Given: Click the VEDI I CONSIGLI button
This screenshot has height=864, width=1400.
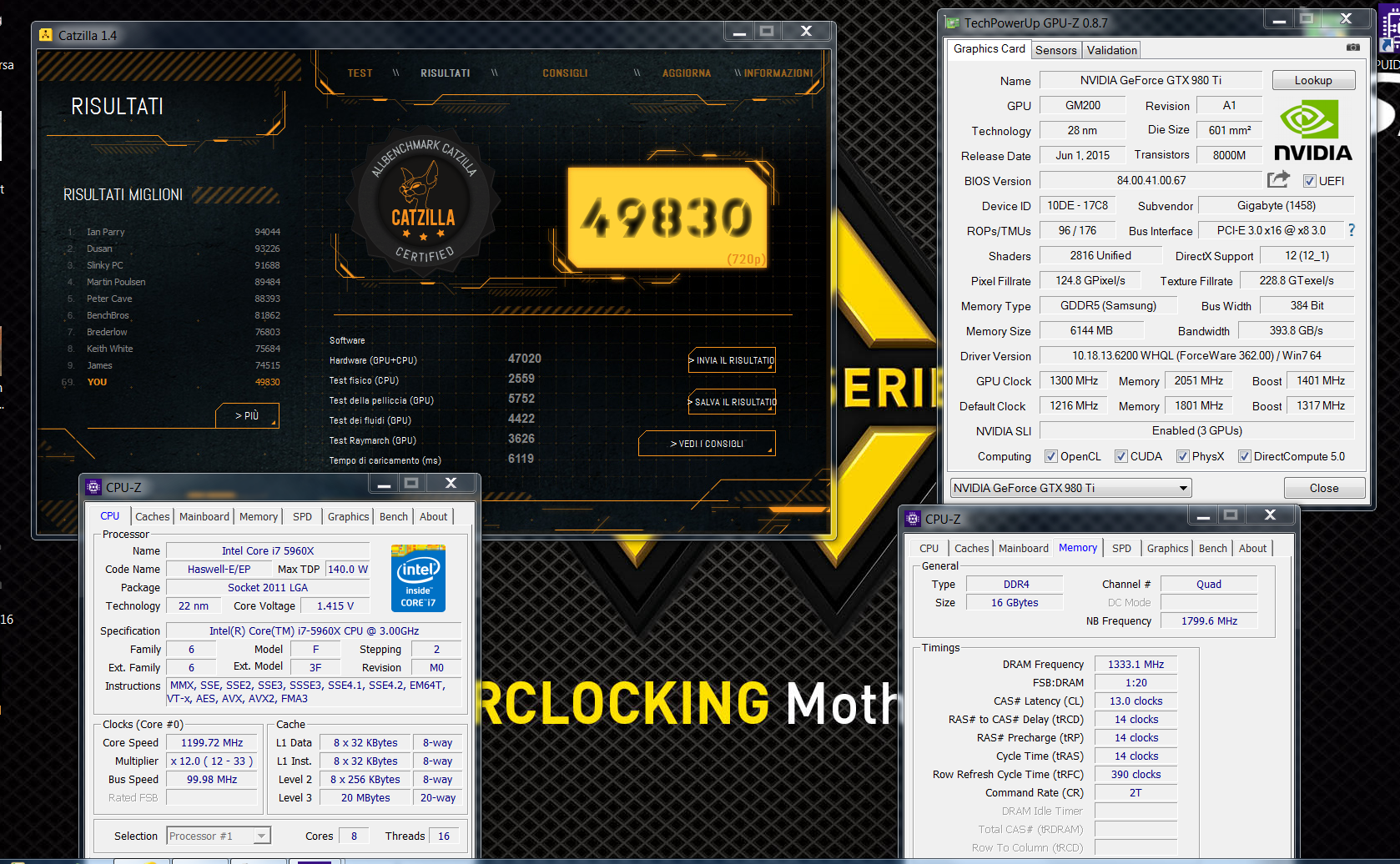Looking at the screenshot, I should coord(707,444).
